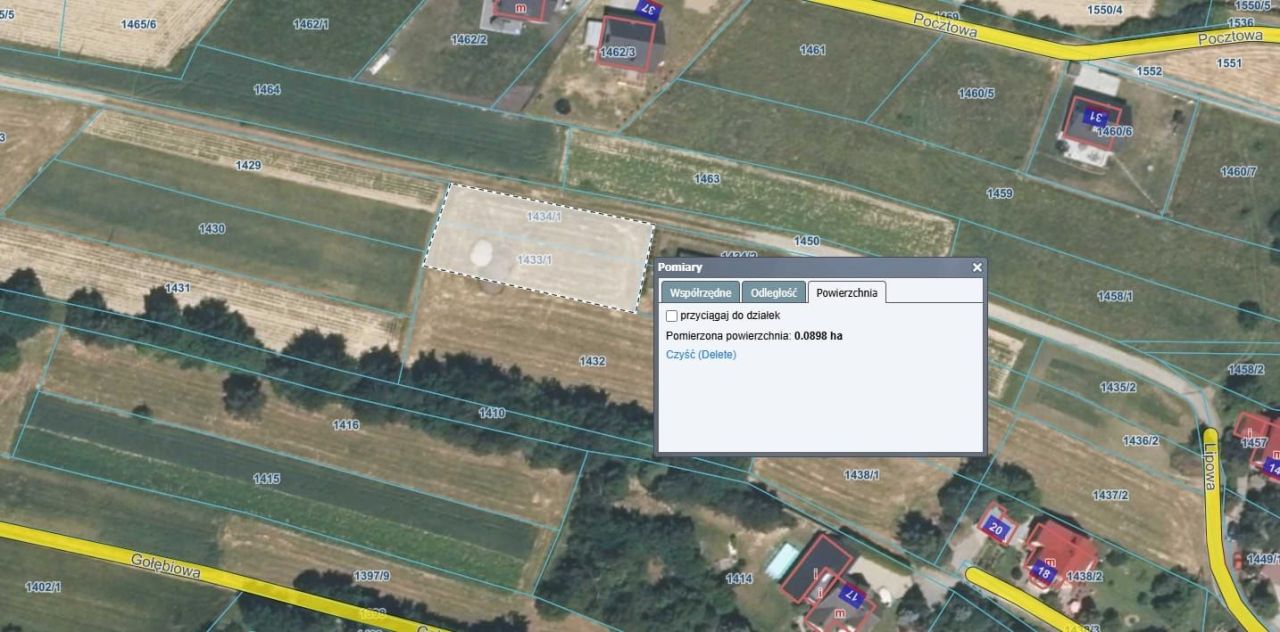Image resolution: width=1280 pixels, height=632 pixels.
Task: Click house number marker 37
Action: coord(648,9)
